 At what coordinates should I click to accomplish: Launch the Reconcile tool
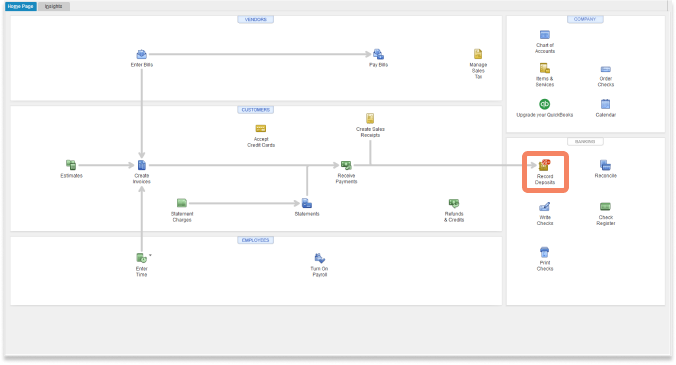point(605,165)
